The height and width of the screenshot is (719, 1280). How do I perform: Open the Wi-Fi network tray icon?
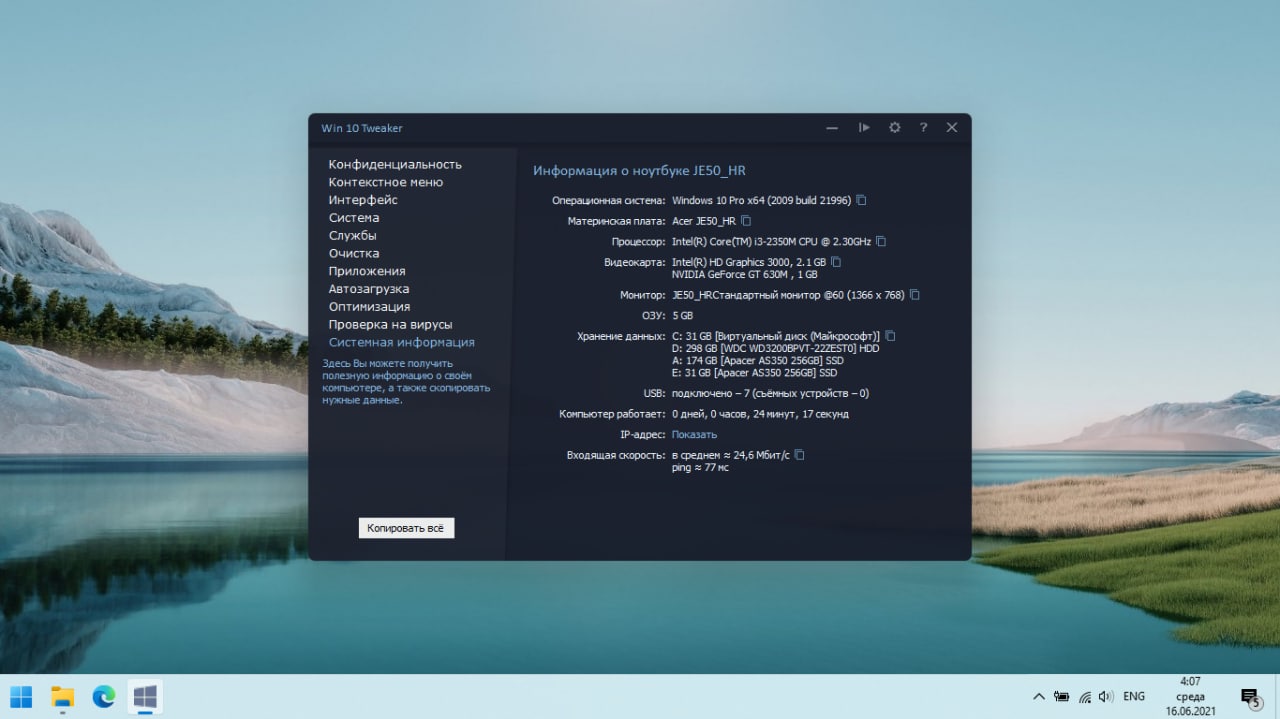[1084, 696]
